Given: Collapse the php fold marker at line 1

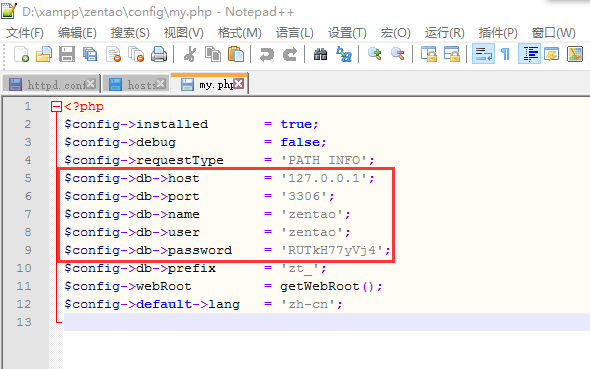Looking at the screenshot, I should pyautogui.click(x=56, y=107).
